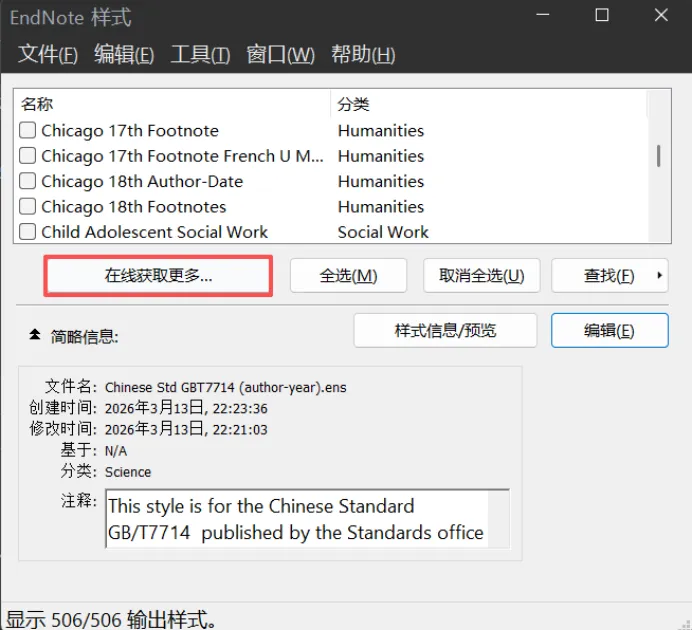Click the N/A based-on value
Viewport: 692px width, 631px height.
pos(116,451)
